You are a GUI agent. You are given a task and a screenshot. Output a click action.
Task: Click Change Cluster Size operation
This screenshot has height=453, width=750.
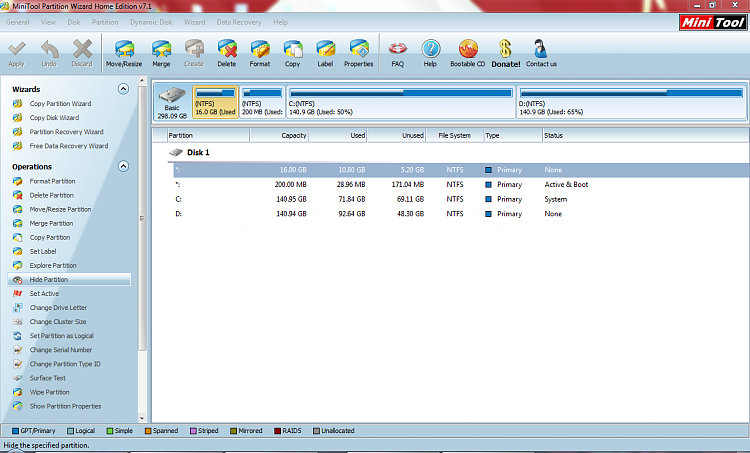coord(58,322)
